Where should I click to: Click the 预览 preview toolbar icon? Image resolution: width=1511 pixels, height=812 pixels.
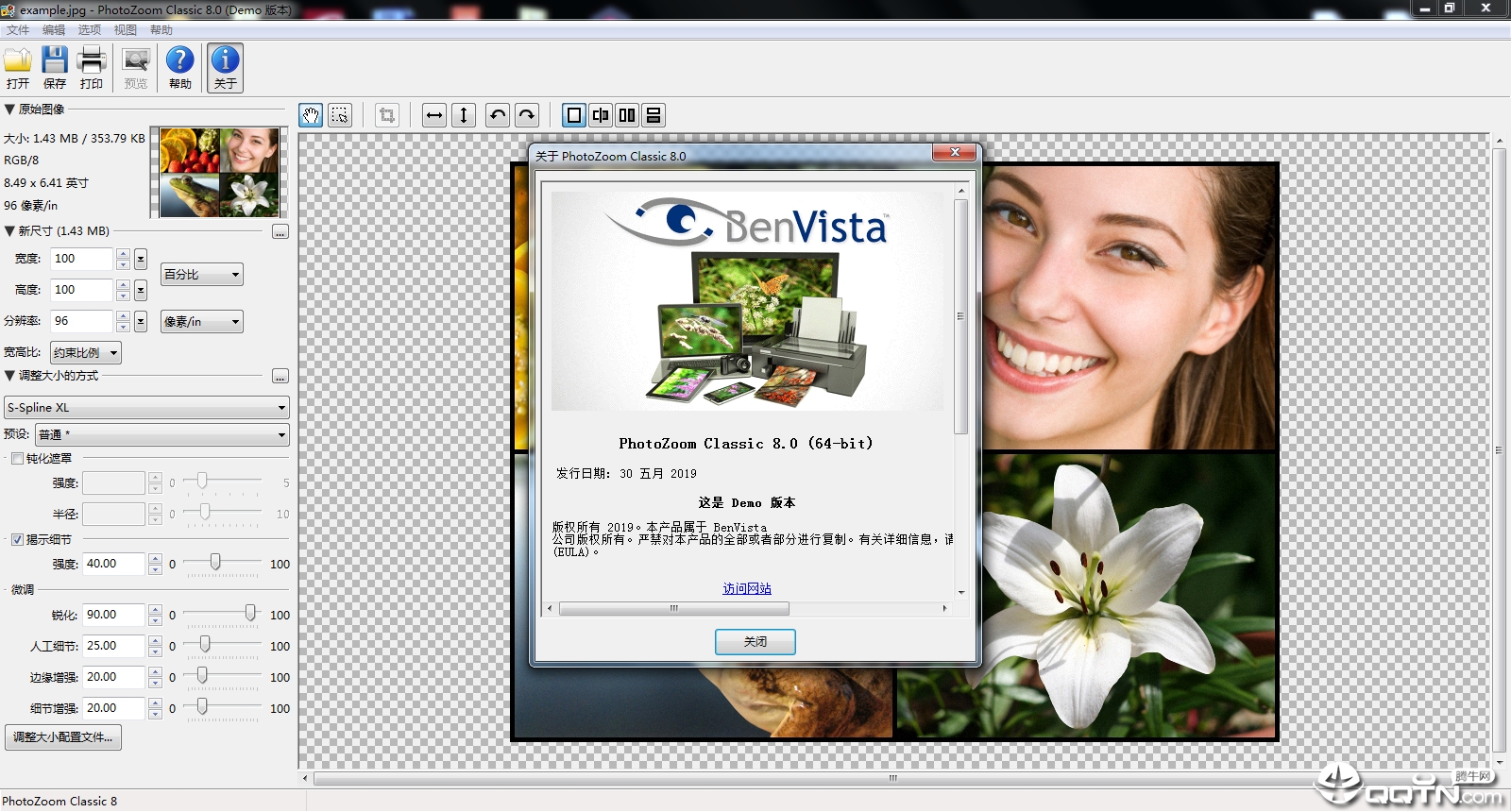point(136,68)
